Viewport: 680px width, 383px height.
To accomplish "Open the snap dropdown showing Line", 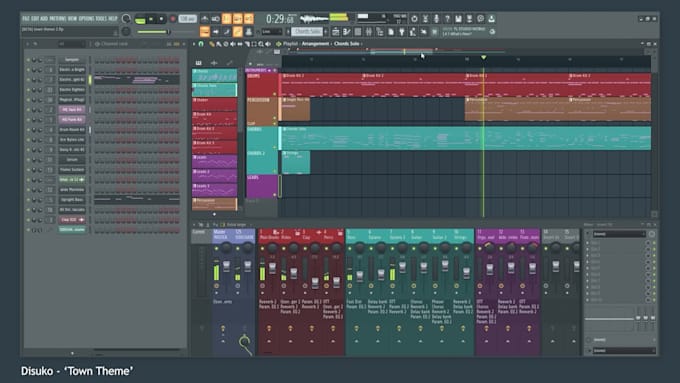I will click(x=272, y=32).
